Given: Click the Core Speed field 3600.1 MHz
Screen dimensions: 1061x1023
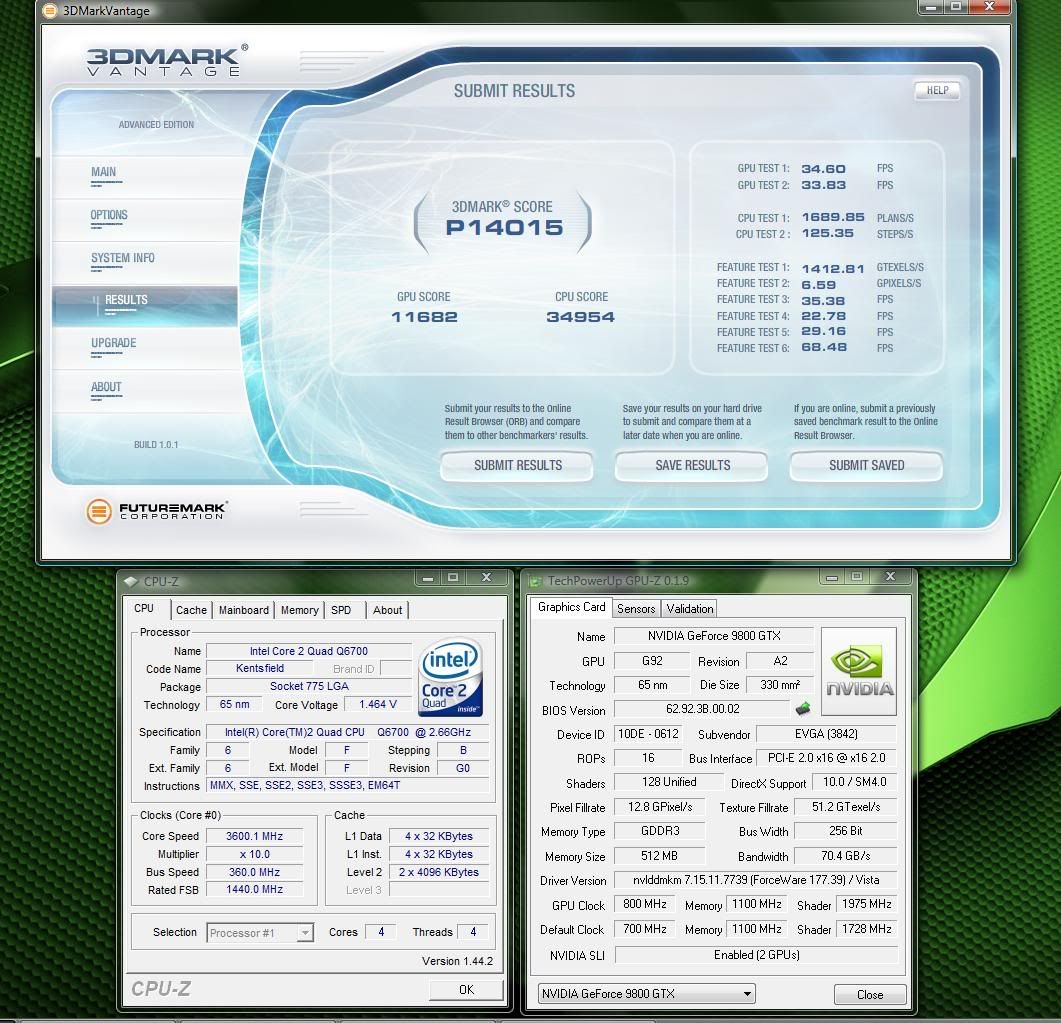Looking at the screenshot, I should click(254, 836).
